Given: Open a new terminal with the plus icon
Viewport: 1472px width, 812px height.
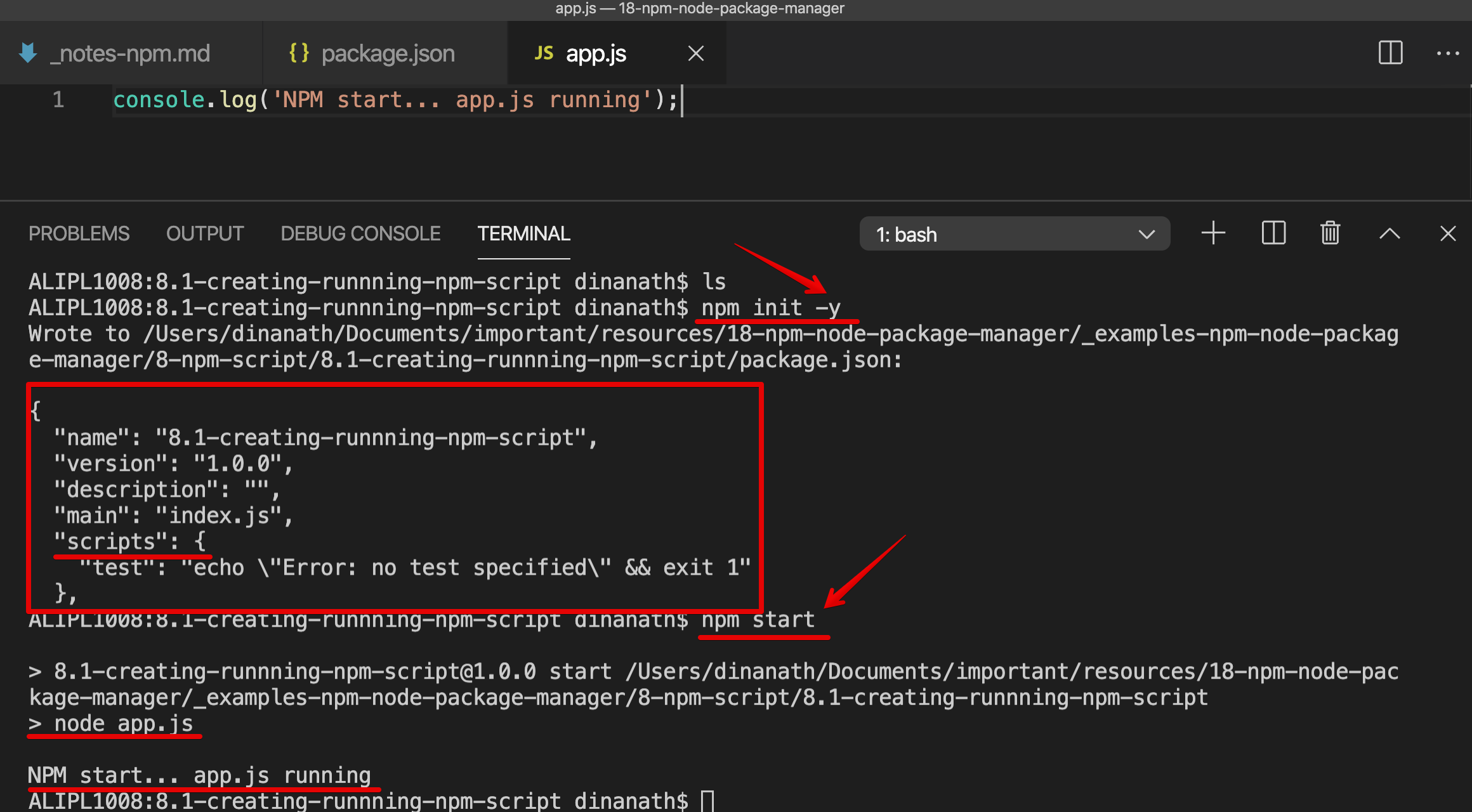Looking at the screenshot, I should [x=1213, y=233].
